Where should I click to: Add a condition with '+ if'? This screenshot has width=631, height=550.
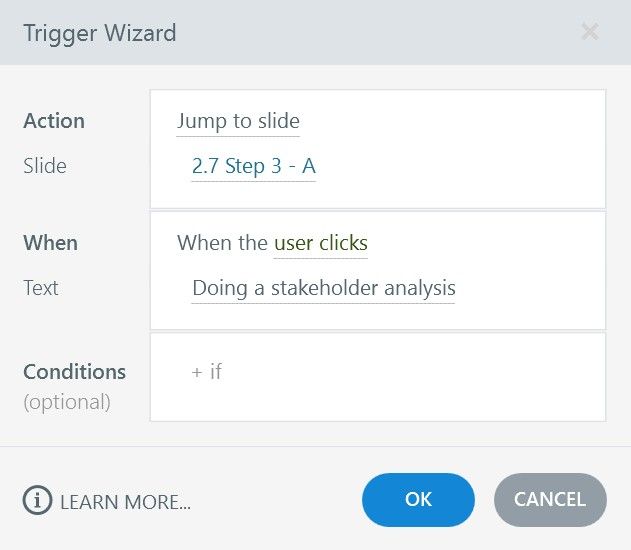pos(207,372)
